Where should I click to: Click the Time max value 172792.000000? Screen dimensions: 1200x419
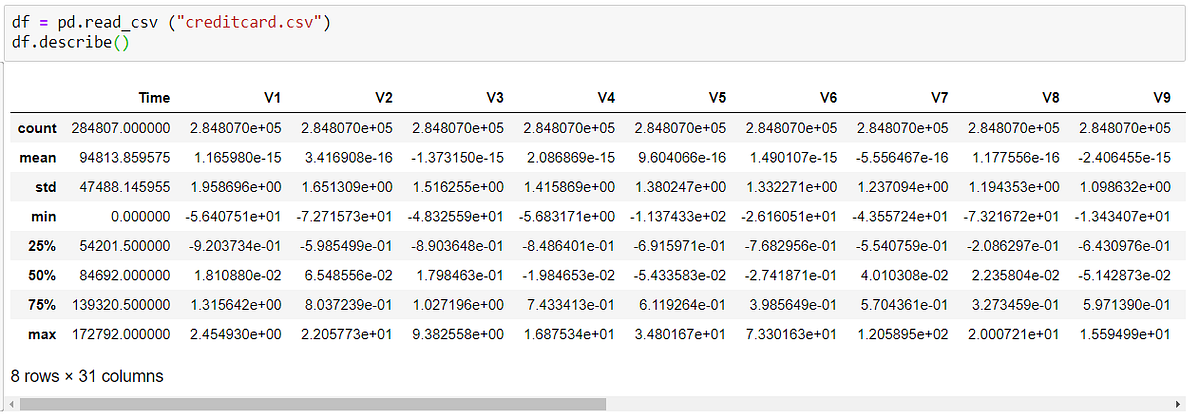click(121, 336)
